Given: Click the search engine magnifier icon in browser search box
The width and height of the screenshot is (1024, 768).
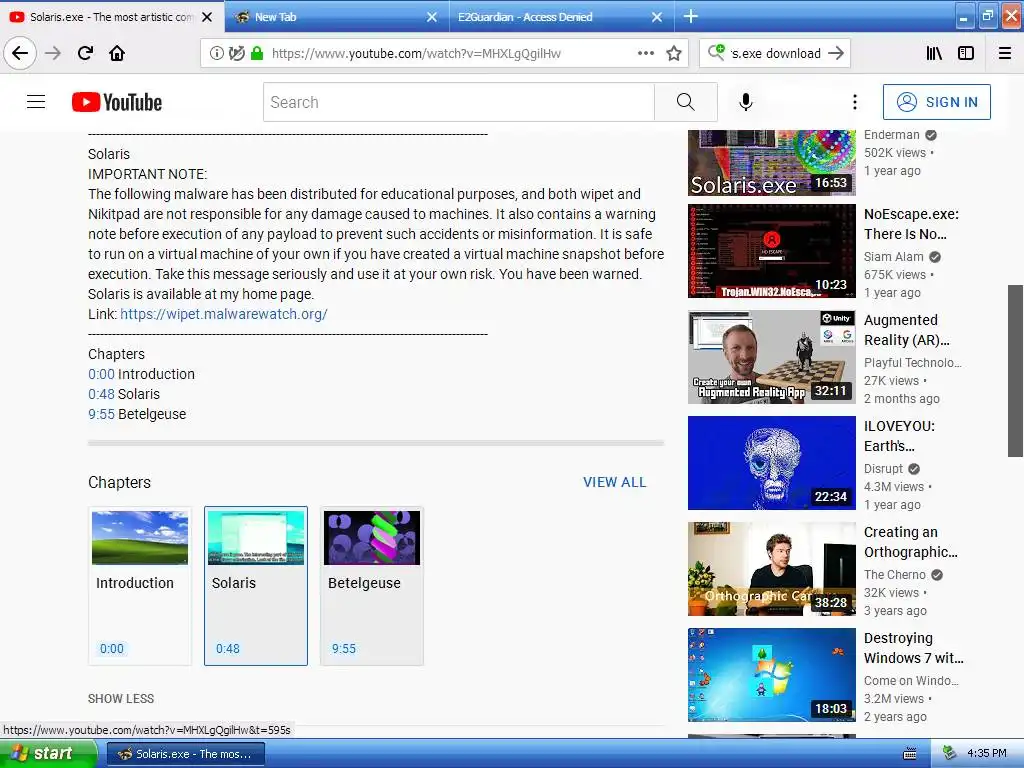Looking at the screenshot, I should (x=716, y=53).
